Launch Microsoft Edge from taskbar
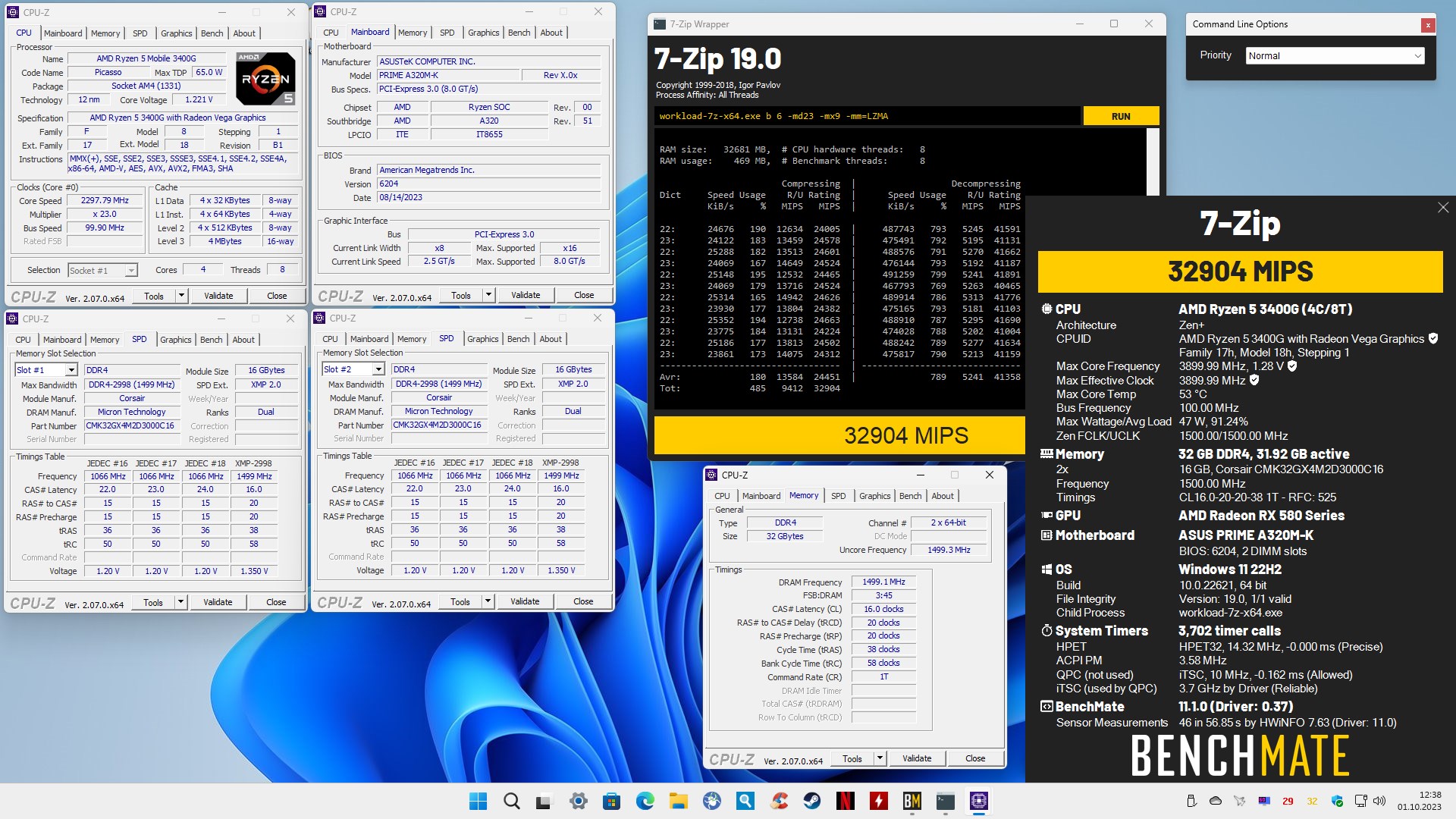This screenshot has height=819, width=1456. pyautogui.click(x=645, y=801)
